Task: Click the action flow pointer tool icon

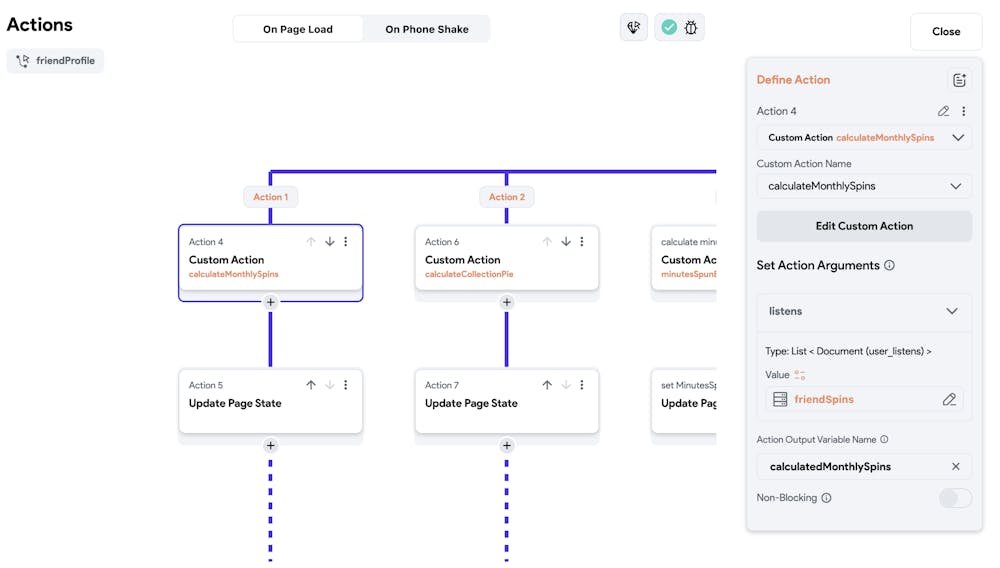Action: pyautogui.click(x=634, y=28)
